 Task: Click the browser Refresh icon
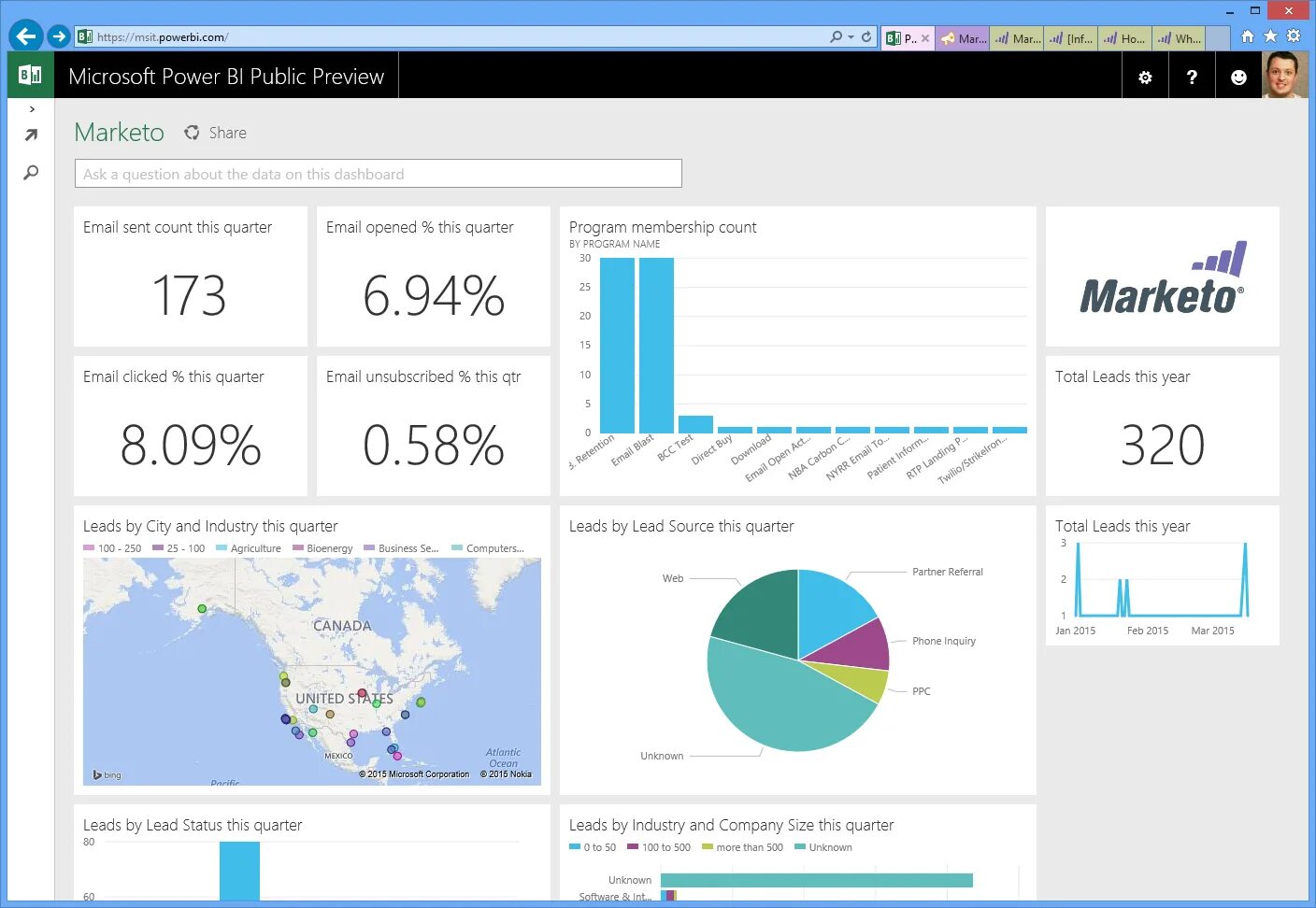pyautogui.click(x=866, y=37)
